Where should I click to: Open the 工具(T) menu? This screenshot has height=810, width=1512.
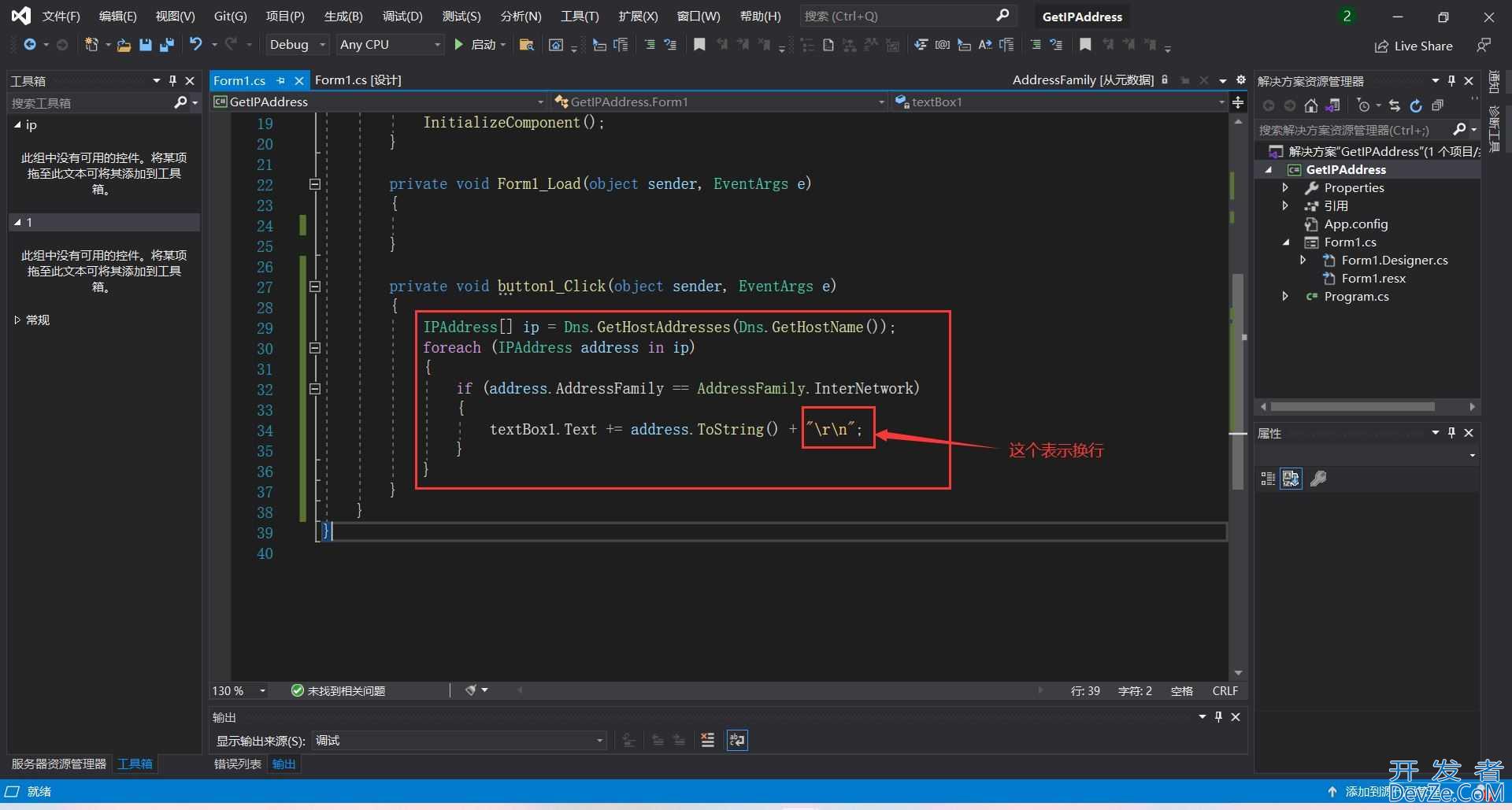580,16
